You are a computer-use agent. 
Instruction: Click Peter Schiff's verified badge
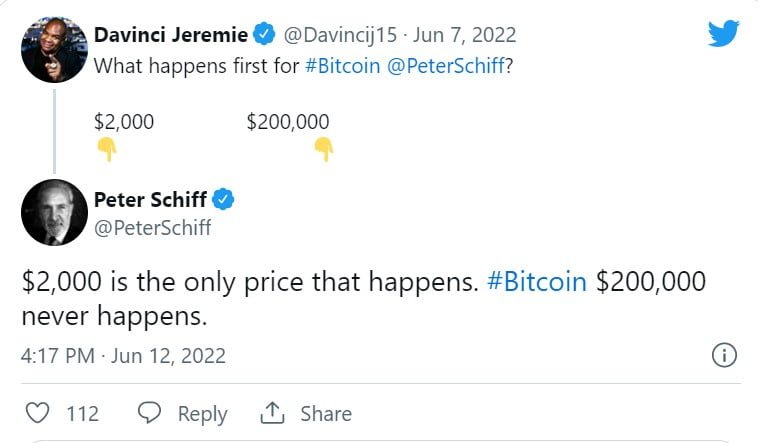coord(225,199)
